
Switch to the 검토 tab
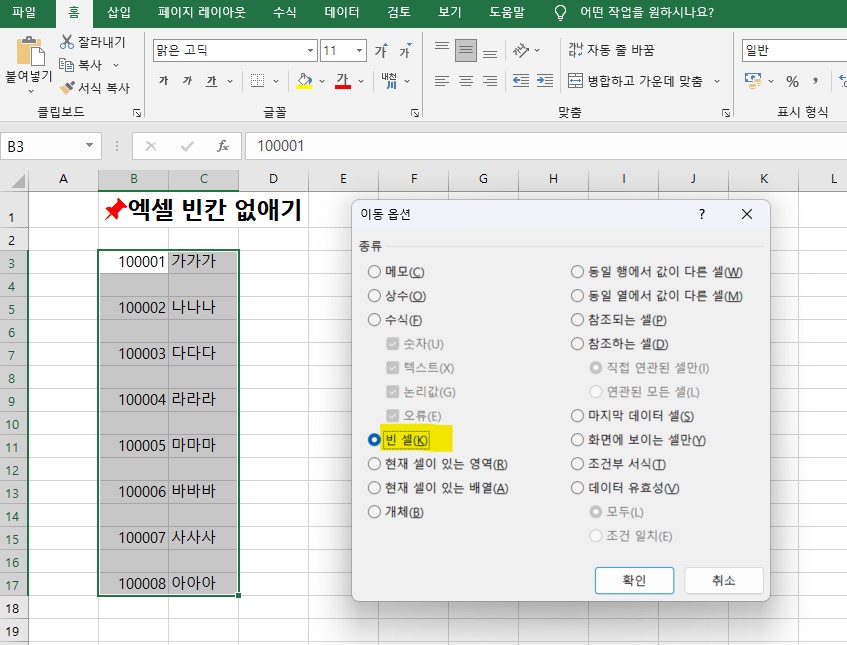pos(399,12)
